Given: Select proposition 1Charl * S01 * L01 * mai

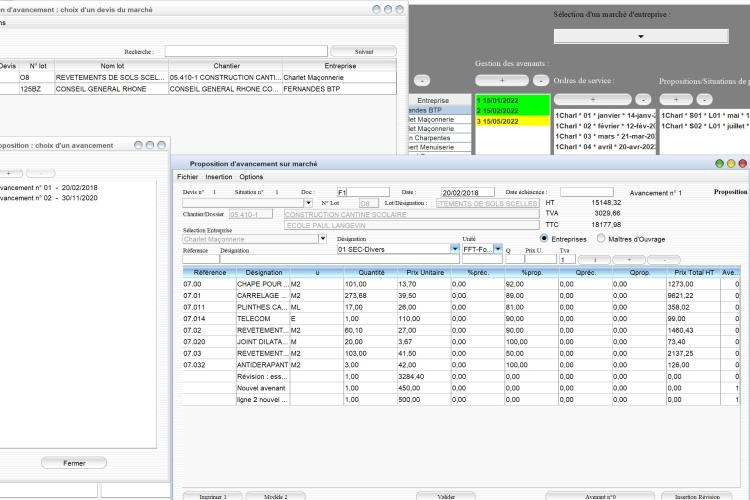Looking at the screenshot, I should click(705, 115).
